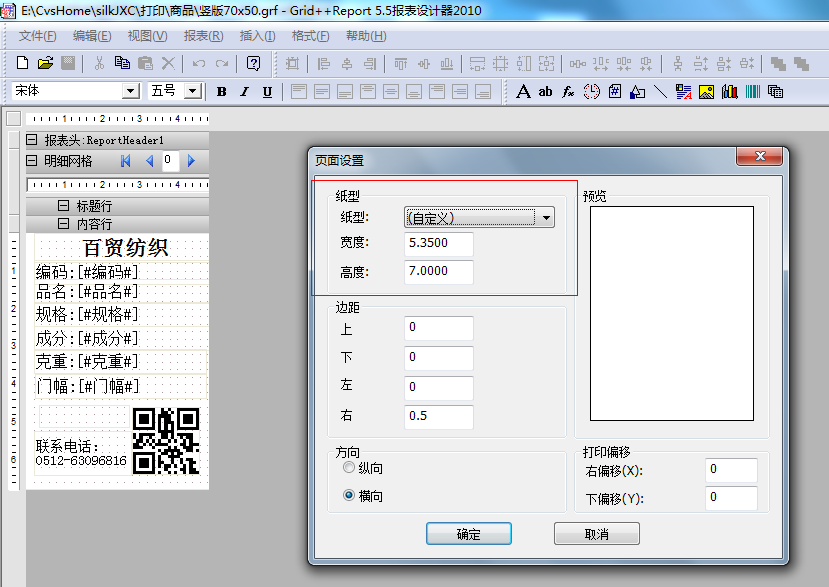Insert picture box icon
This screenshot has height=587, width=829.
(706, 91)
